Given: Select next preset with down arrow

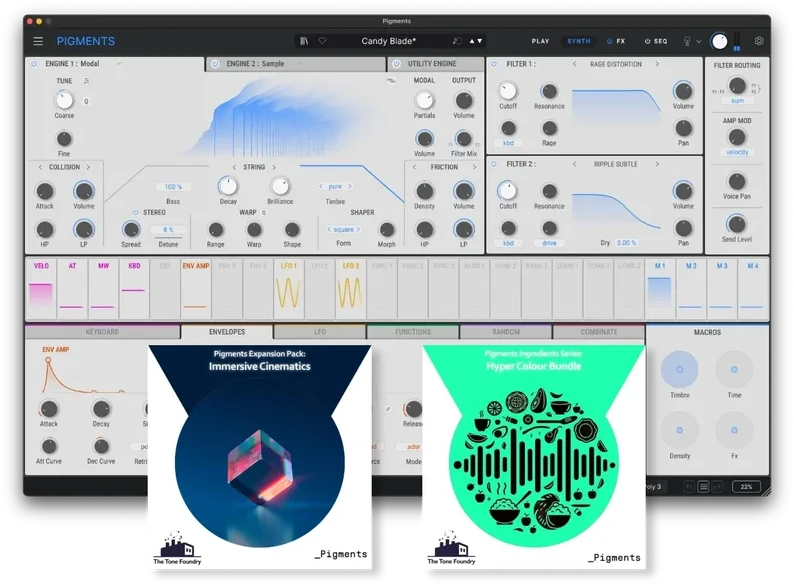Looking at the screenshot, I should [480, 41].
